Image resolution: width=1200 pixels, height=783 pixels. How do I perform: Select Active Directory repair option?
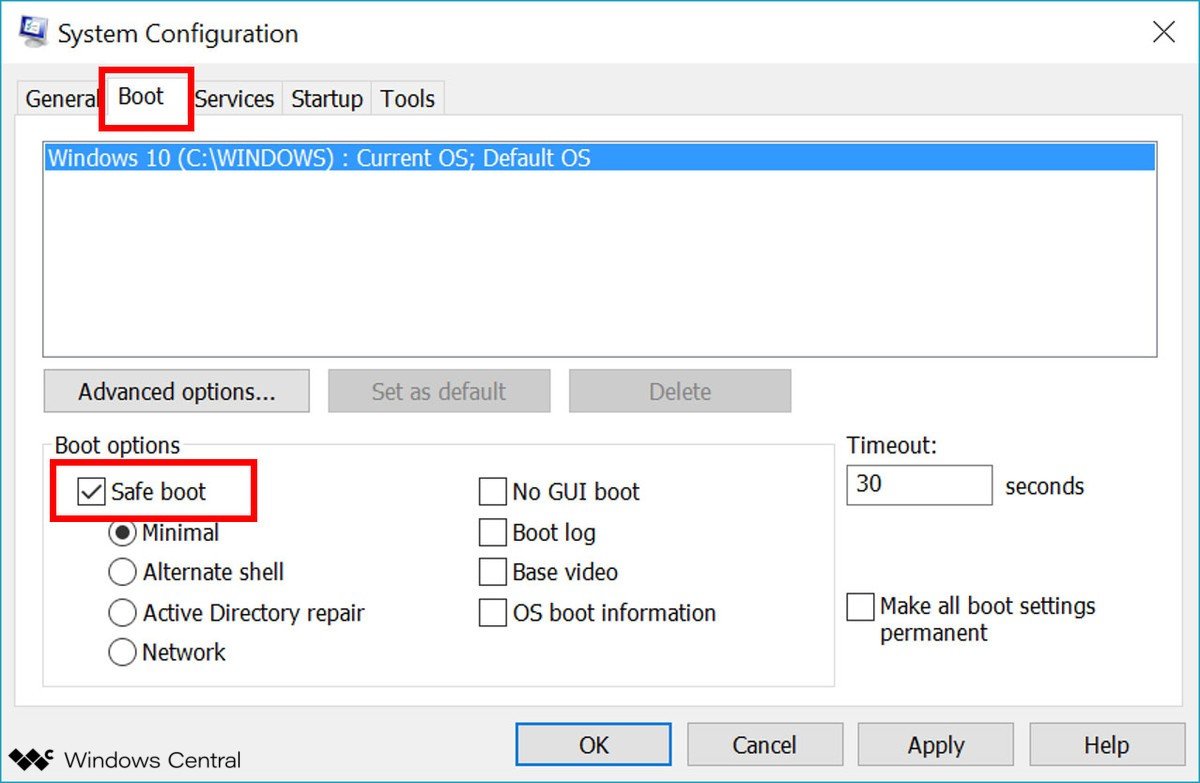tap(122, 613)
